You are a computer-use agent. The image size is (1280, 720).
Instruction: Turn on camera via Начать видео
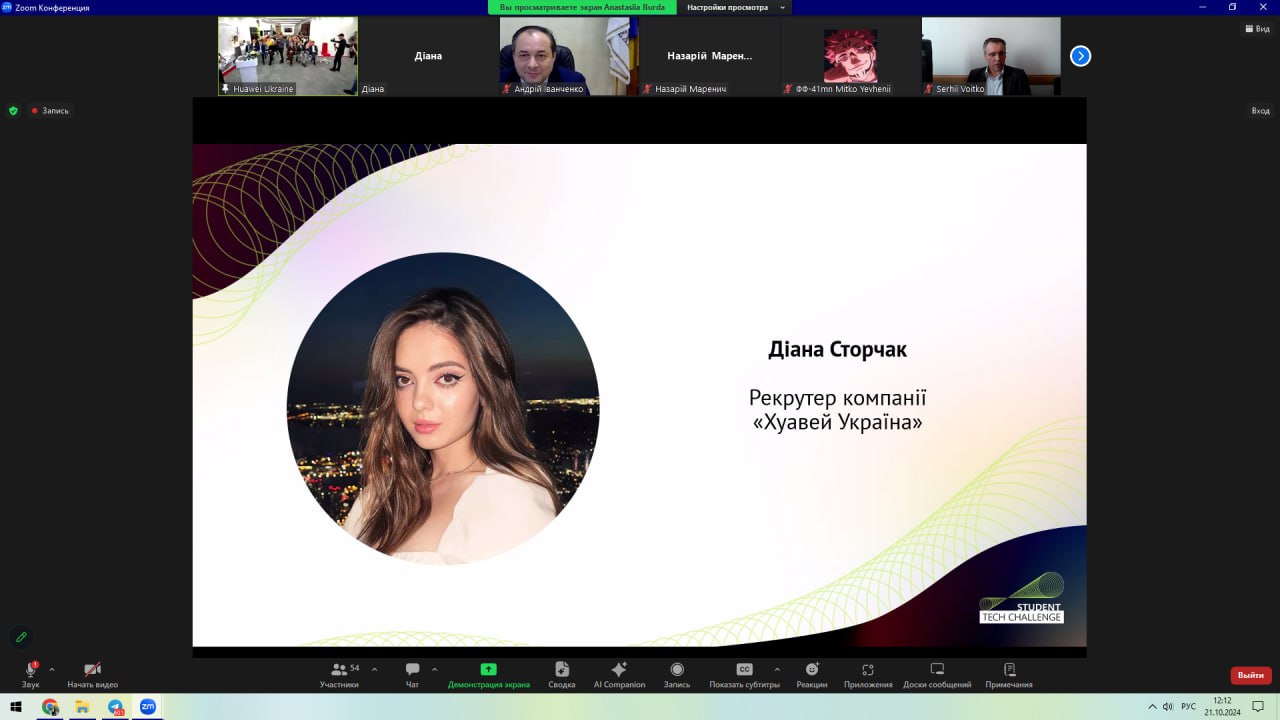pyautogui.click(x=92, y=674)
